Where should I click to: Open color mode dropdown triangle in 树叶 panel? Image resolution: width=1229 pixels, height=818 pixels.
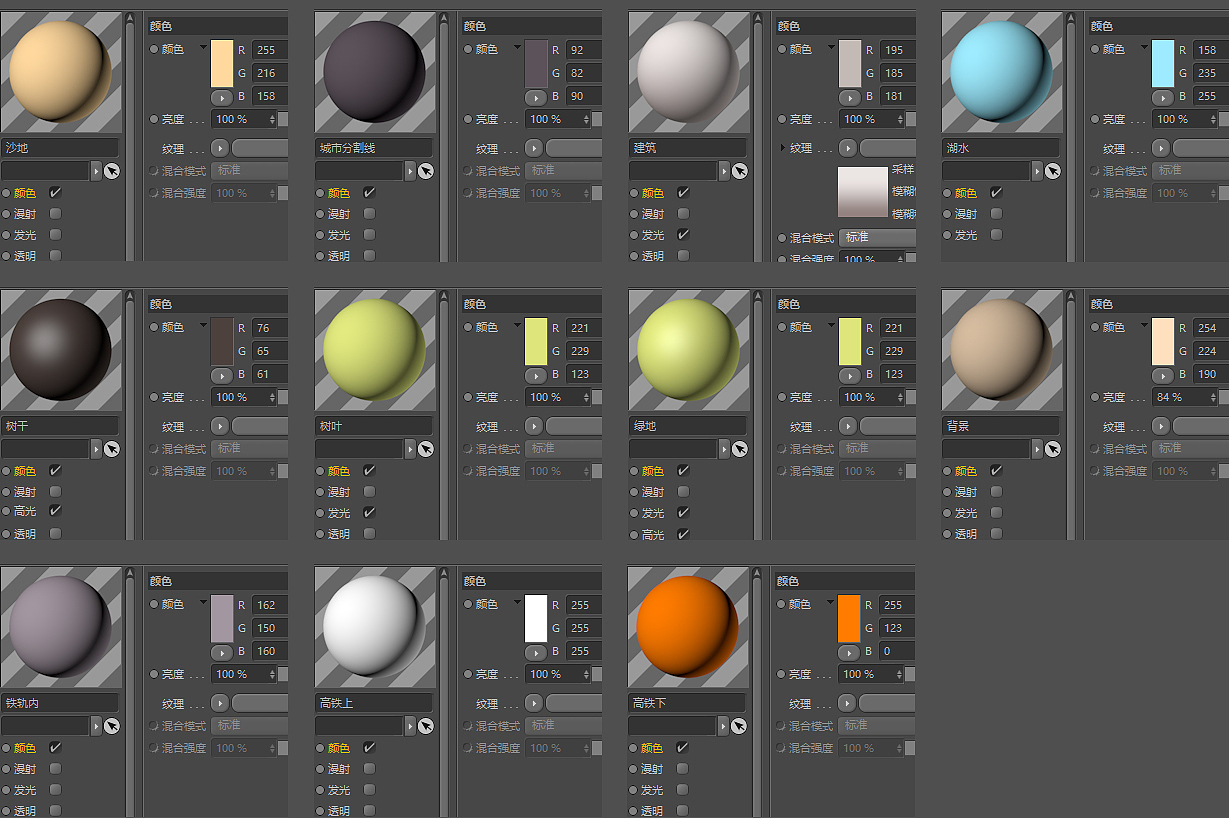(x=517, y=326)
